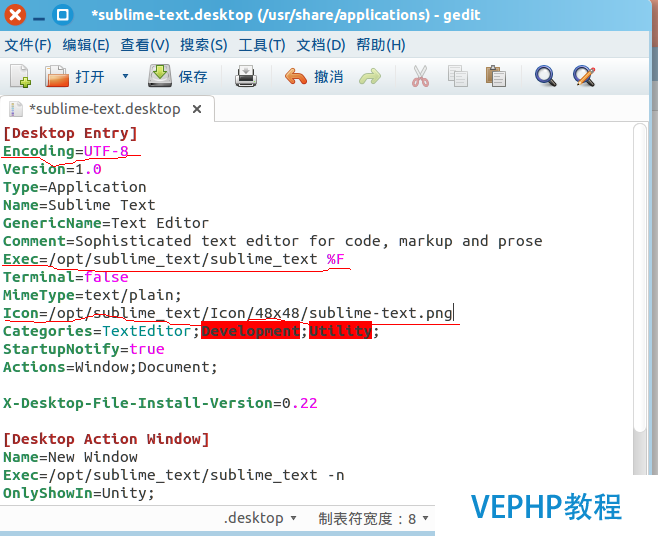
Task: Expand the recent files arrow beside 打开
Action: pyautogui.click(x=125, y=76)
